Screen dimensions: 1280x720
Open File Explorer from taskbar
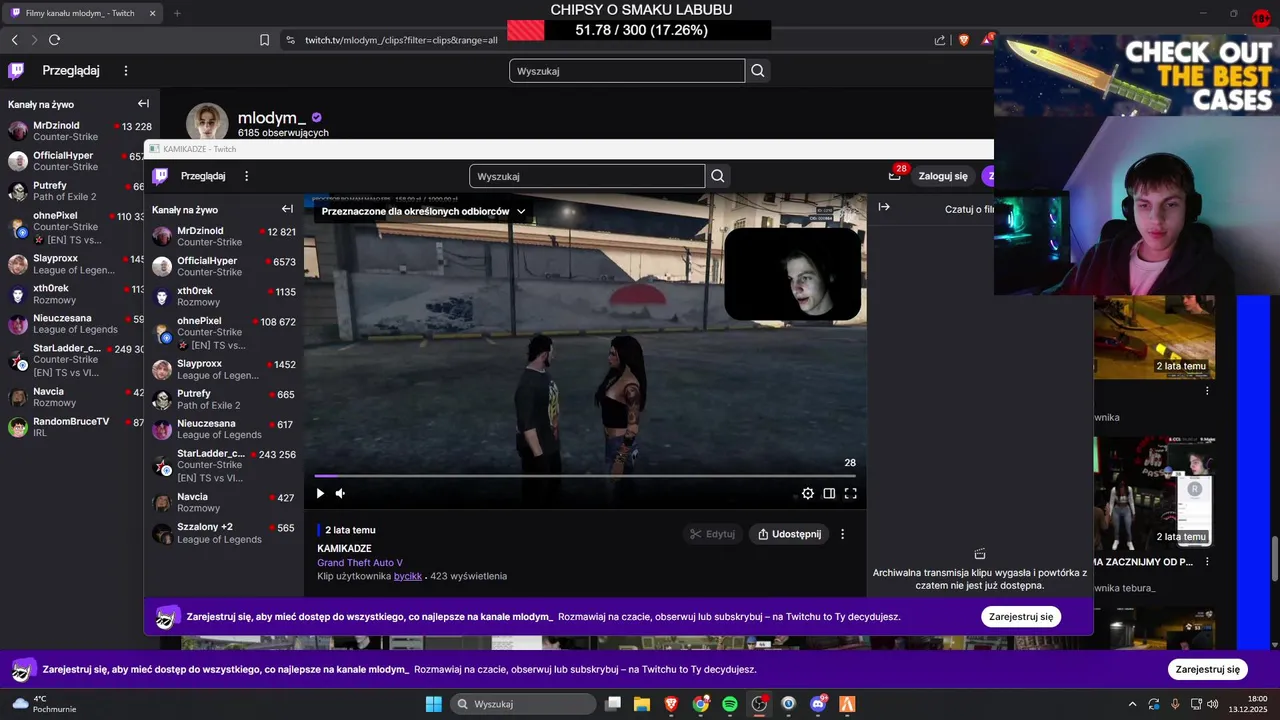pyautogui.click(x=642, y=704)
